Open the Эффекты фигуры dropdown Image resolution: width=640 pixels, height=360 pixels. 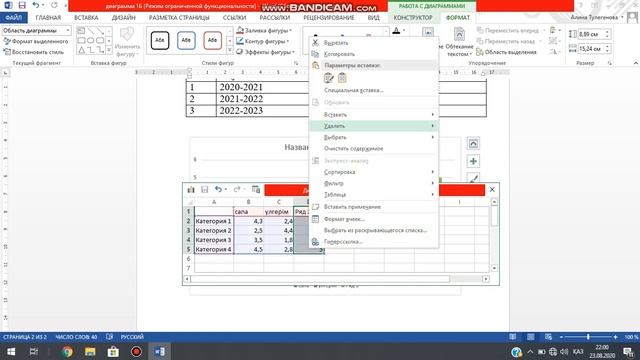(265, 52)
